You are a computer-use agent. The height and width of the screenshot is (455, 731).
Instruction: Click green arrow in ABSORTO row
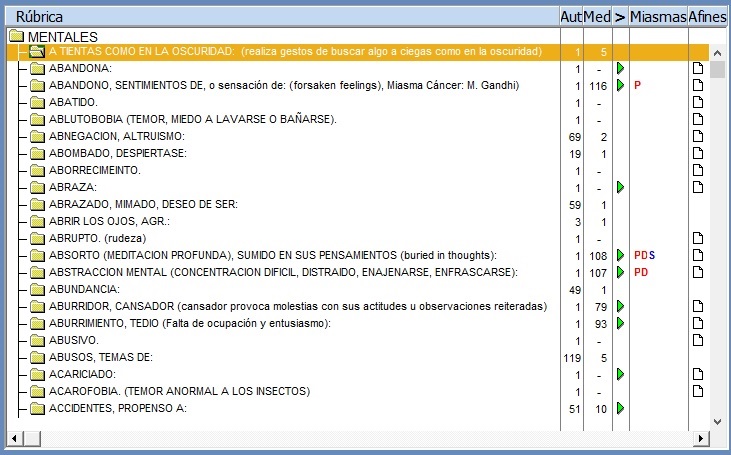(x=620, y=255)
